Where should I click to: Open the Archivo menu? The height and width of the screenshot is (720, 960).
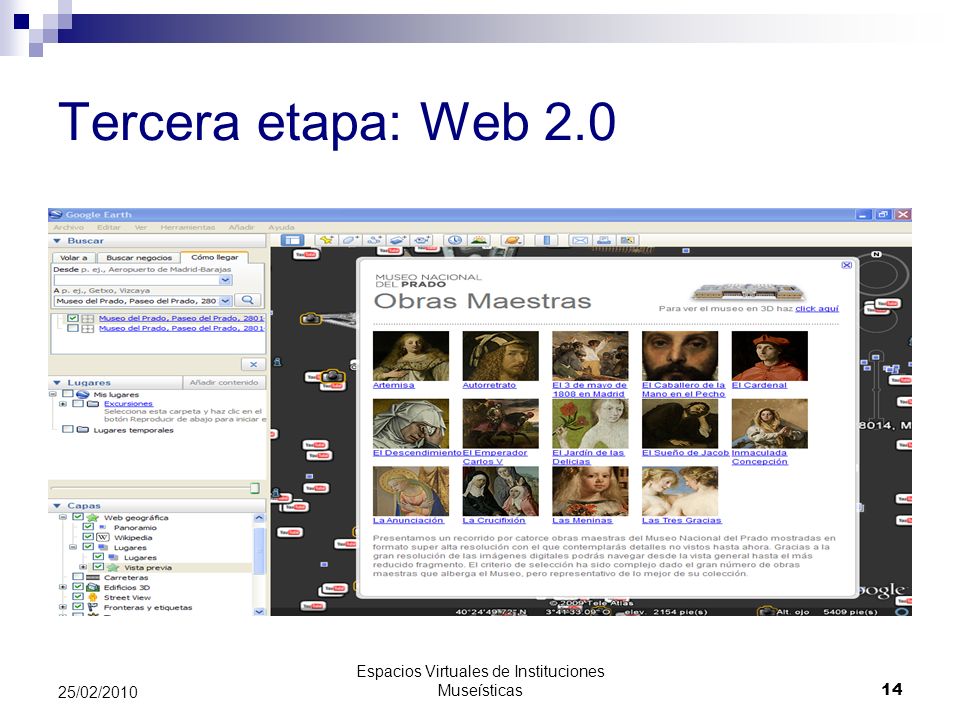69,227
